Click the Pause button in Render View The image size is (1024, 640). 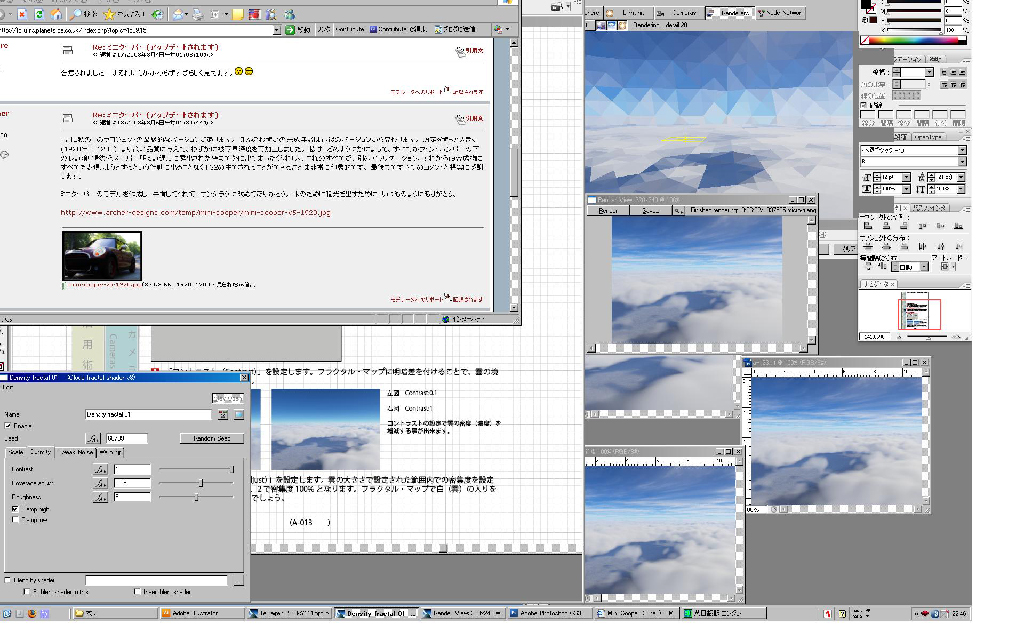pos(608,210)
